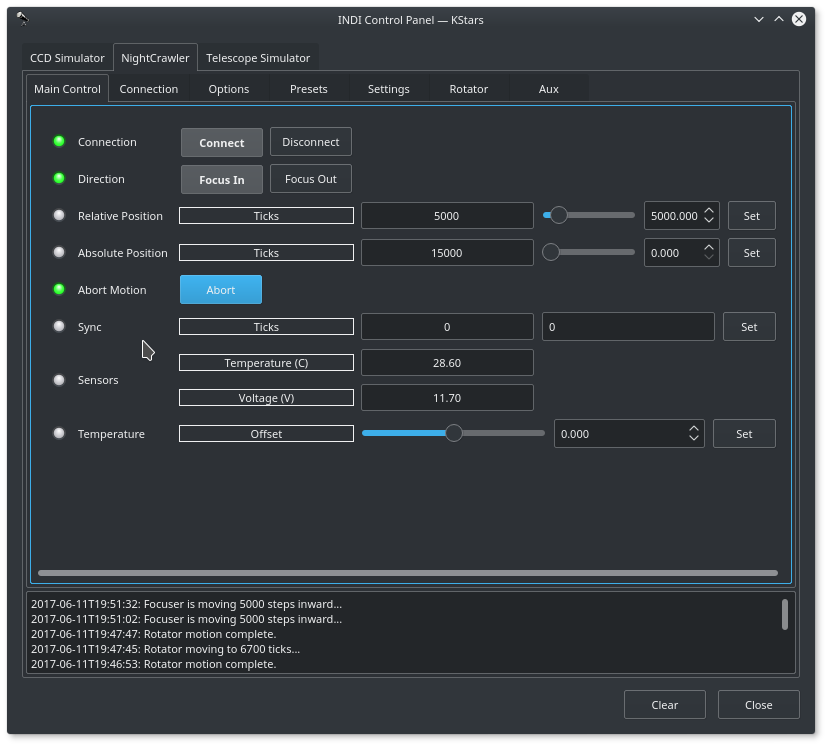
Task: Click the Relative Position status light
Action: pyautogui.click(x=59, y=215)
